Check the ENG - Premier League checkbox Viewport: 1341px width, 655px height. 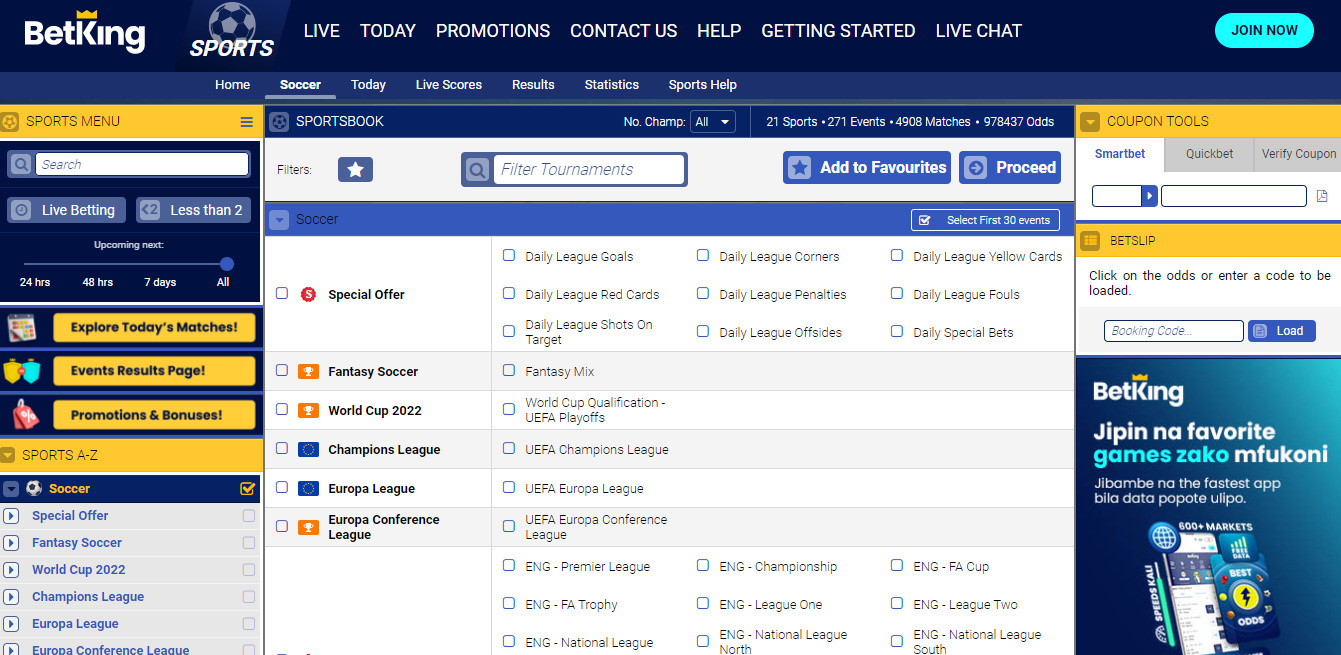click(x=509, y=565)
